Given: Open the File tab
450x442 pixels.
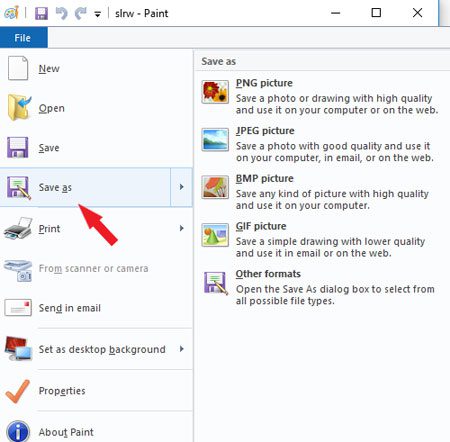Looking at the screenshot, I should point(23,38).
